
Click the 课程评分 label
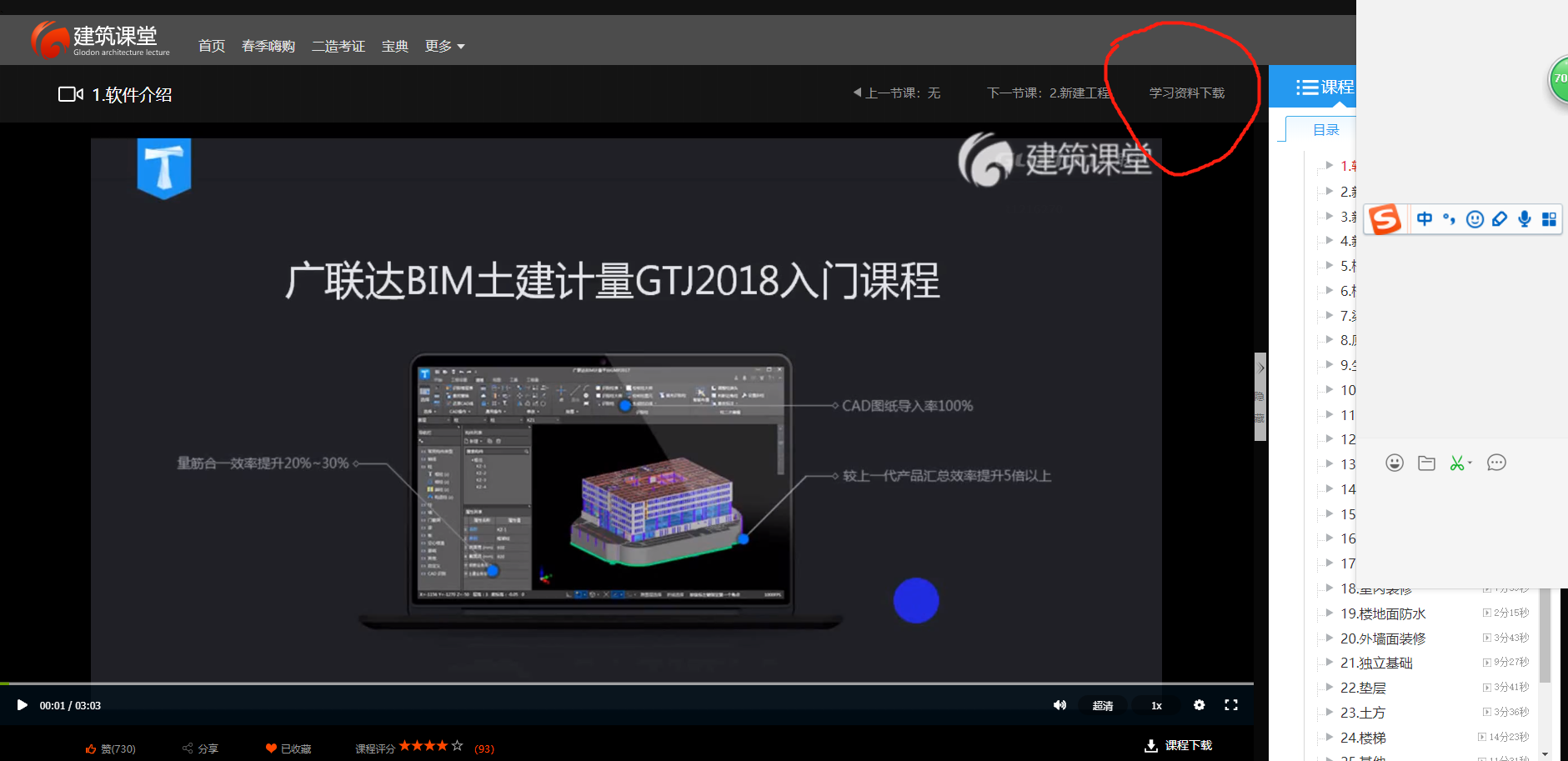pos(375,748)
